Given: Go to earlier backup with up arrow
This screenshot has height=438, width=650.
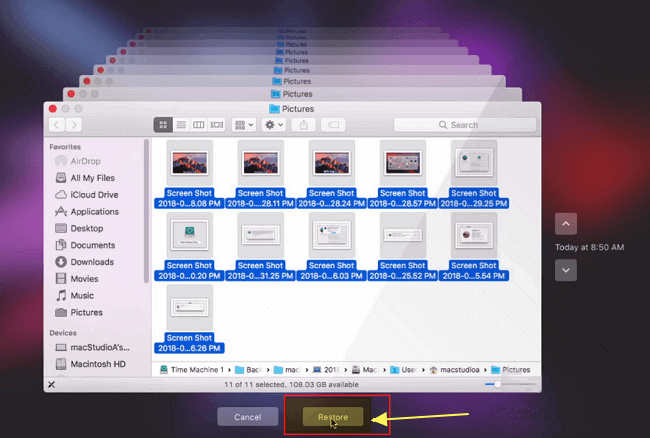Looking at the screenshot, I should pyautogui.click(x=566, y=224).
